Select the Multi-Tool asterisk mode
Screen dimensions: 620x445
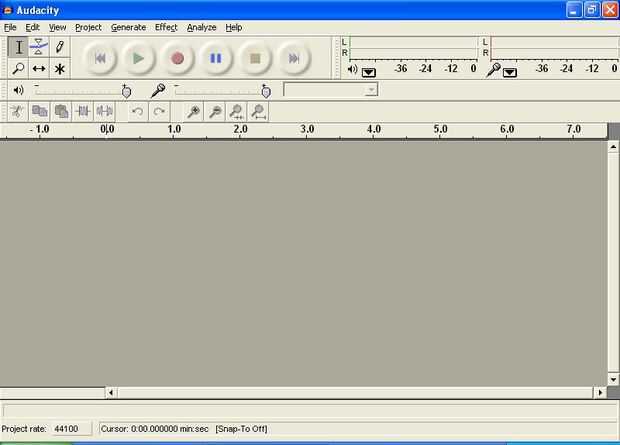60,68
